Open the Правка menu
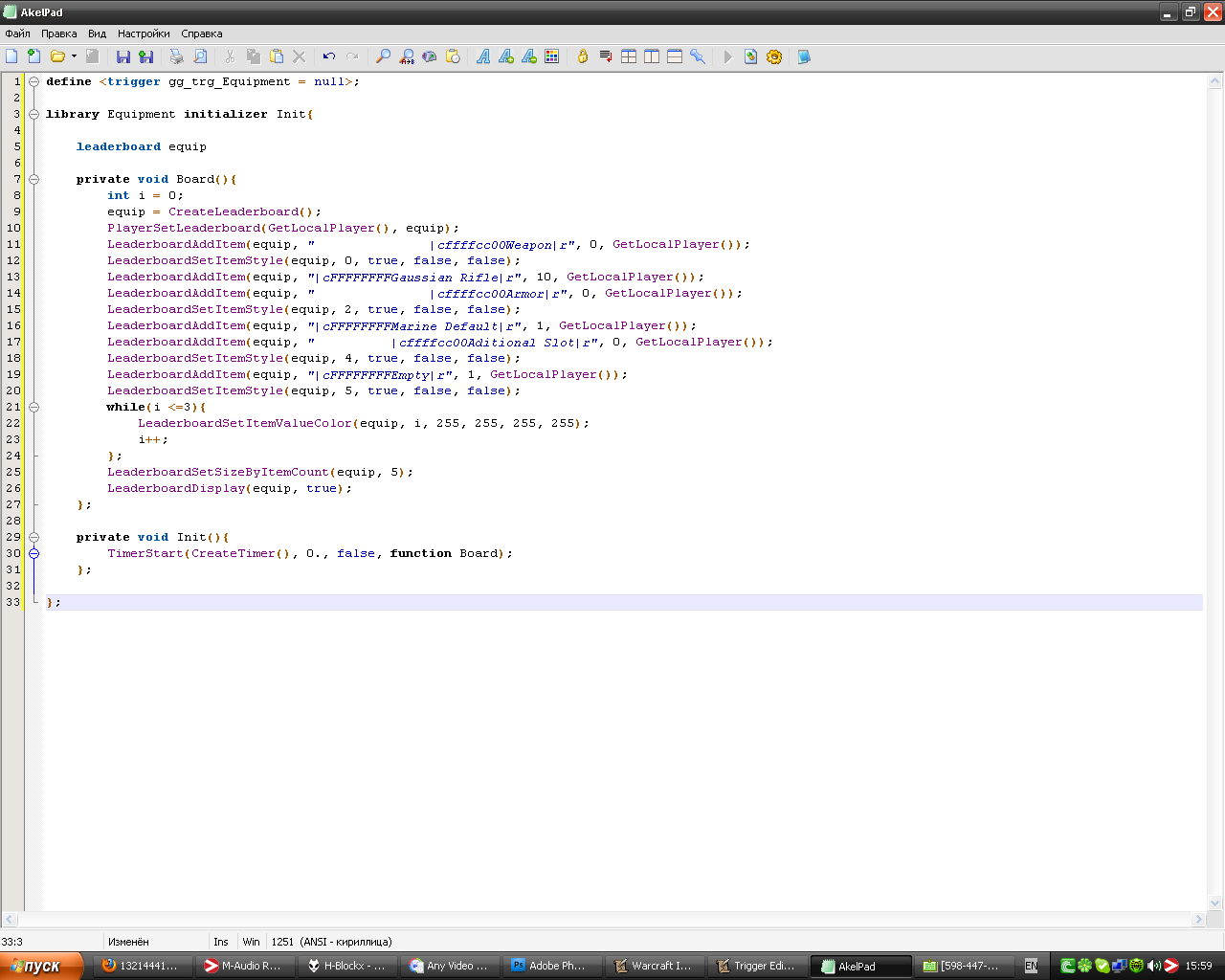1225x980 pixels. tap(58, 33)
